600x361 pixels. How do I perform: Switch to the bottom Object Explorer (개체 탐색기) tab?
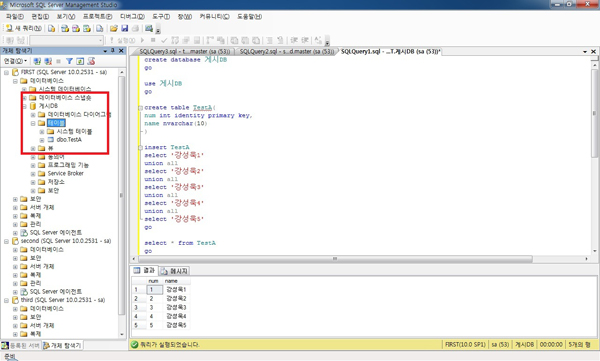(62, 345)
